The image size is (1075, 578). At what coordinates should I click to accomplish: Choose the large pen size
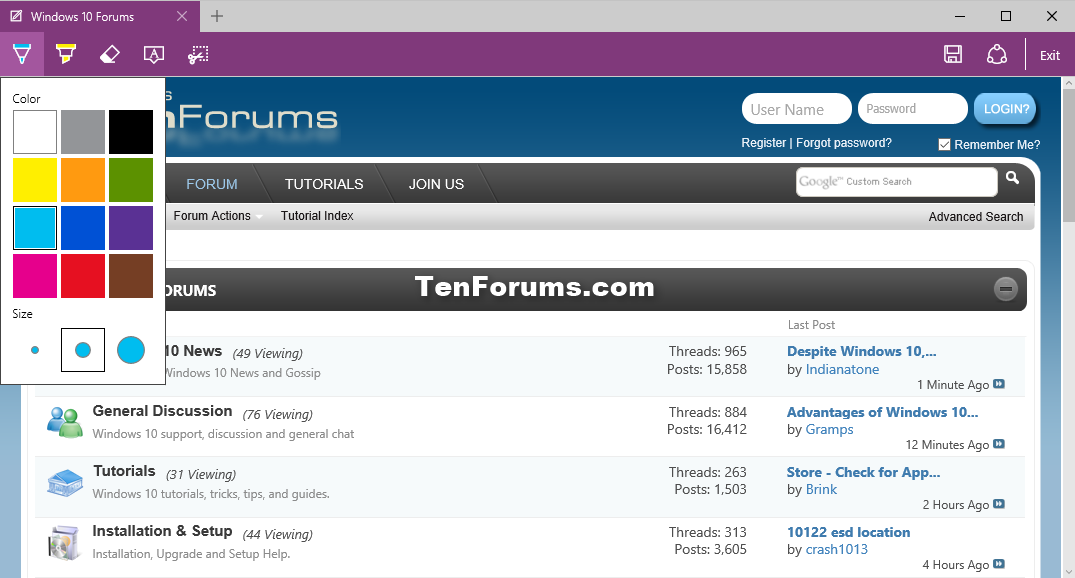(131, 350)
